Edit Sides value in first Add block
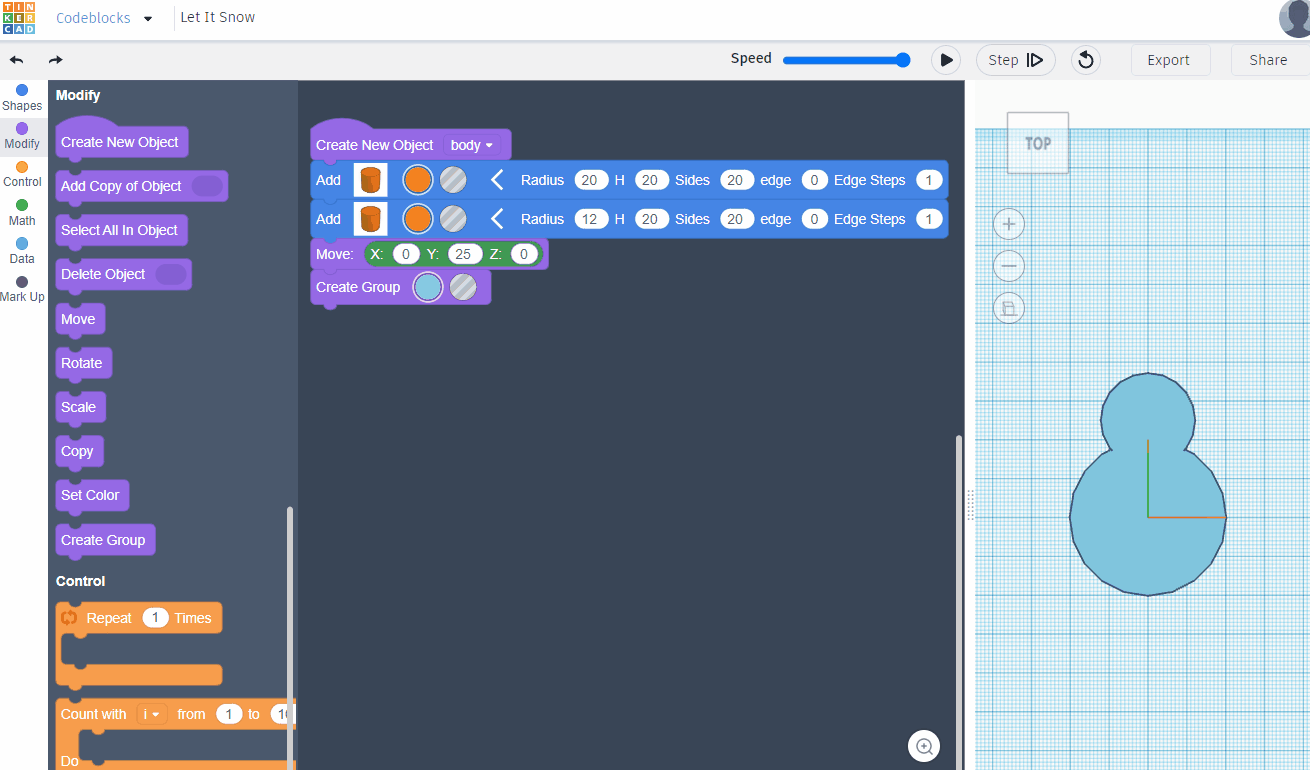Screen dimensions: 1310x770 [x=737, y=180]
